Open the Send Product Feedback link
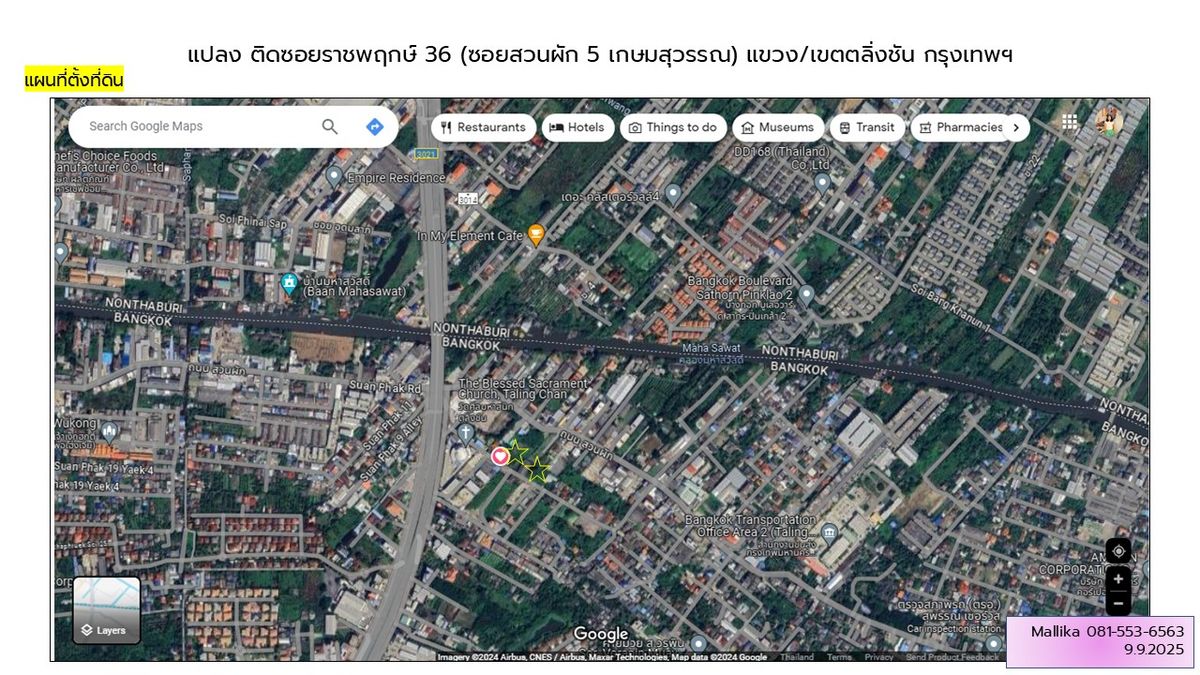 (x=952, y=657)
